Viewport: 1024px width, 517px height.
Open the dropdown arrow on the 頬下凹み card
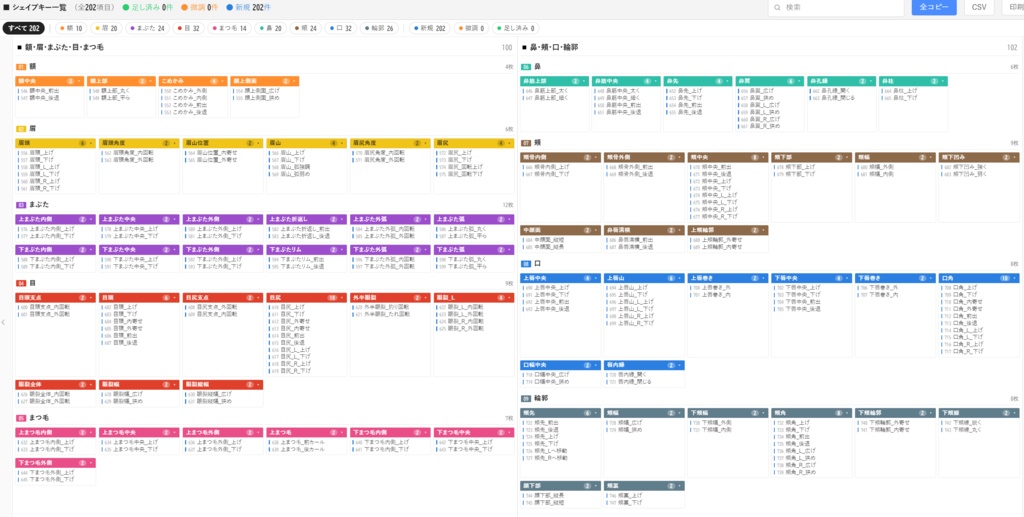(1016, 157)
